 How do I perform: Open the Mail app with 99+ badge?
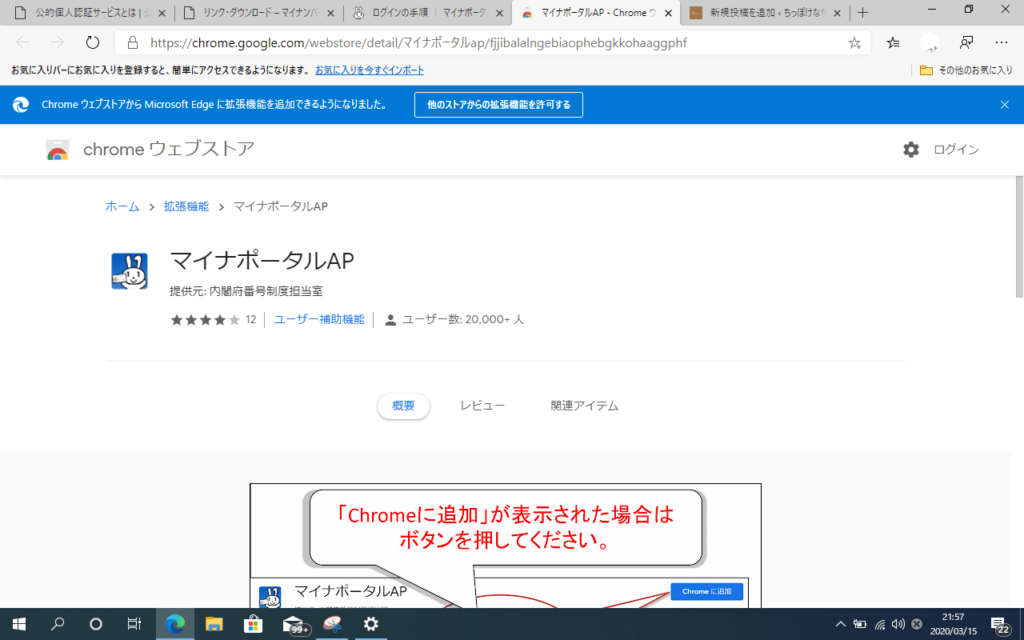295,625
